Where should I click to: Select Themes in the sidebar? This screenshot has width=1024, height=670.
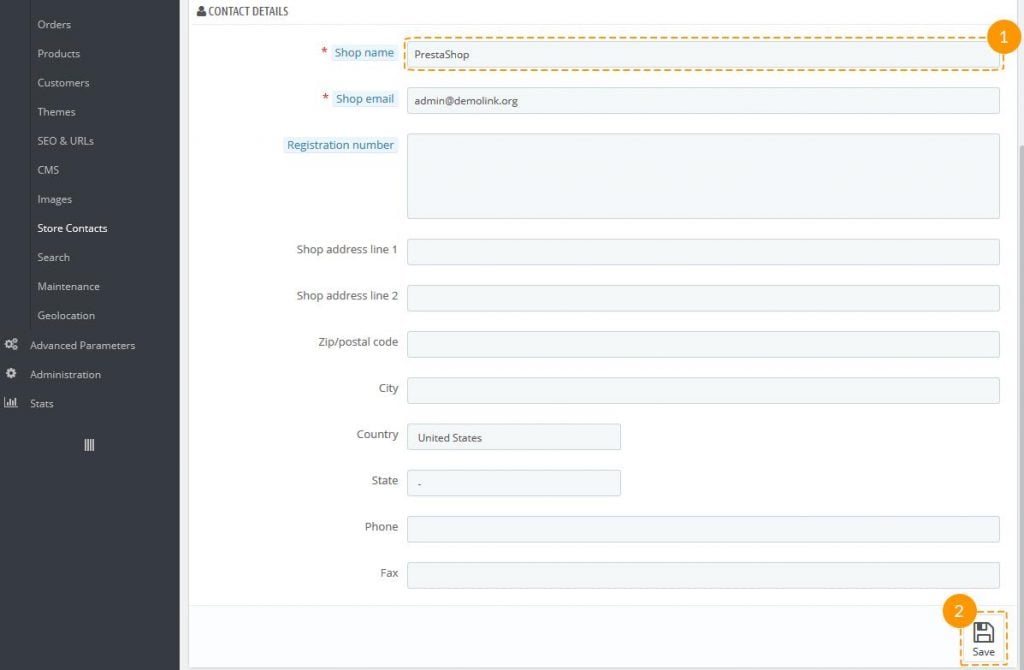56,111
